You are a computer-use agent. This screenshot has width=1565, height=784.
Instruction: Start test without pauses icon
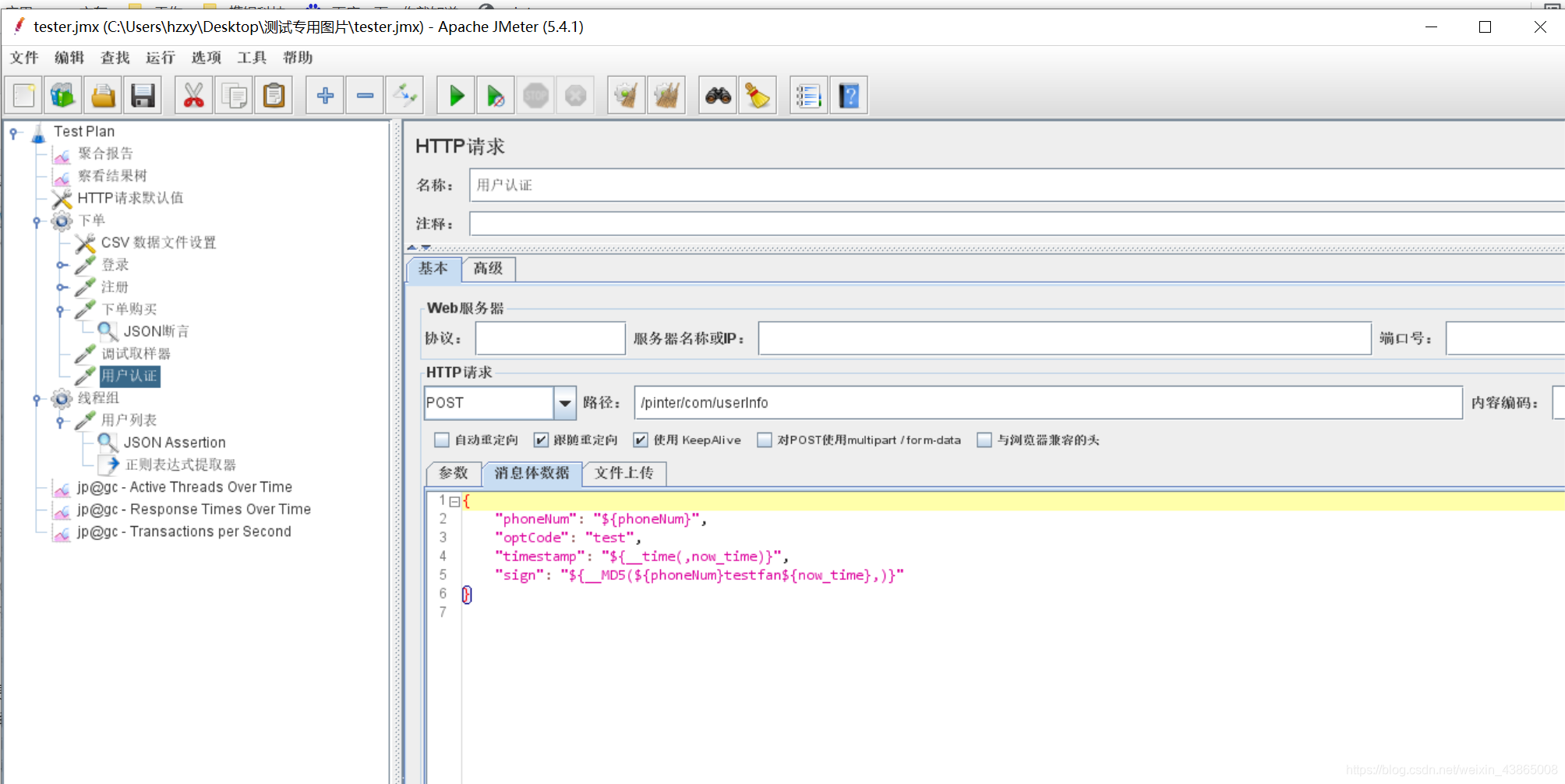point(496,96)
